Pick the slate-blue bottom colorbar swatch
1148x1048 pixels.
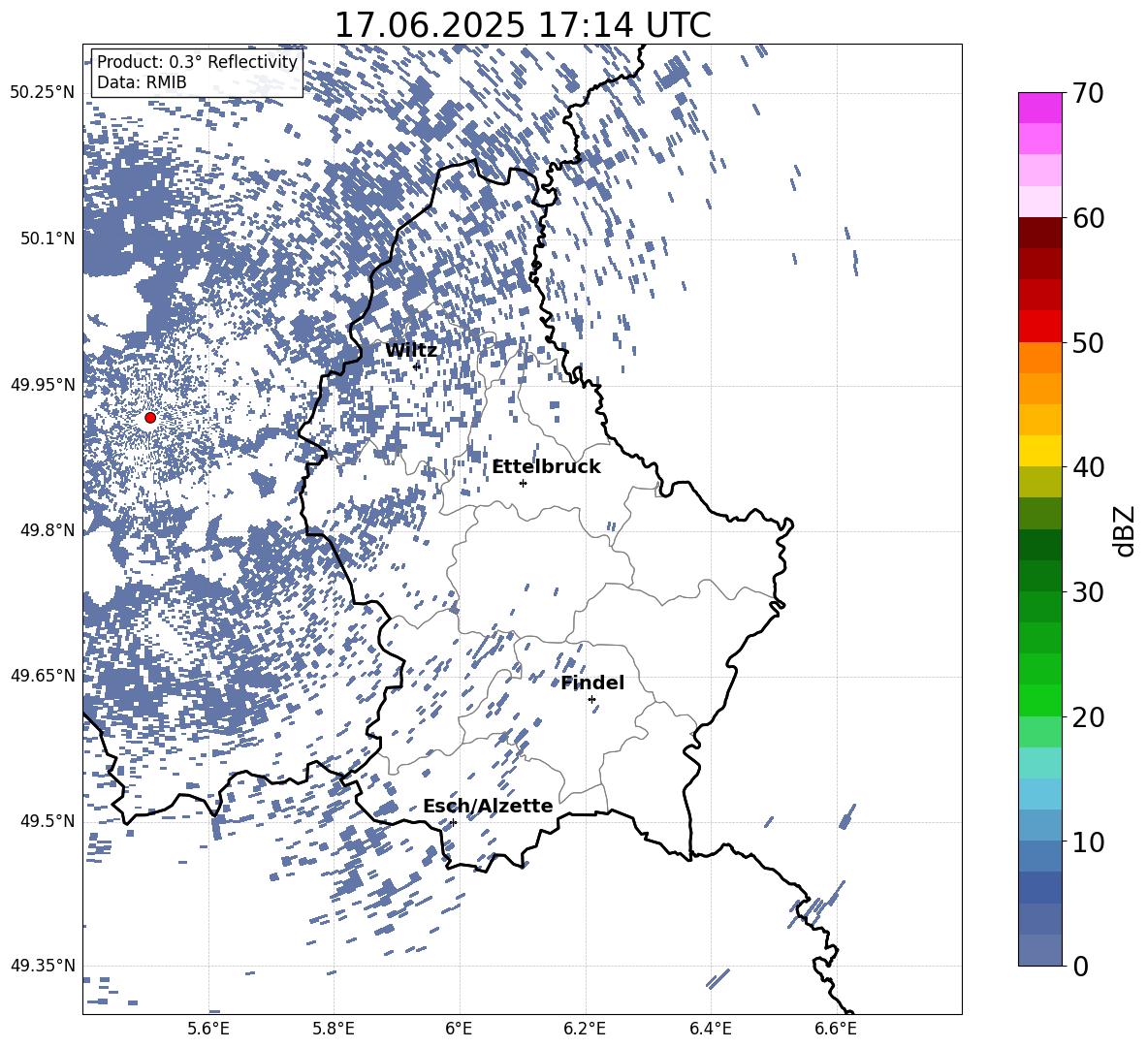coord(1039,950)
